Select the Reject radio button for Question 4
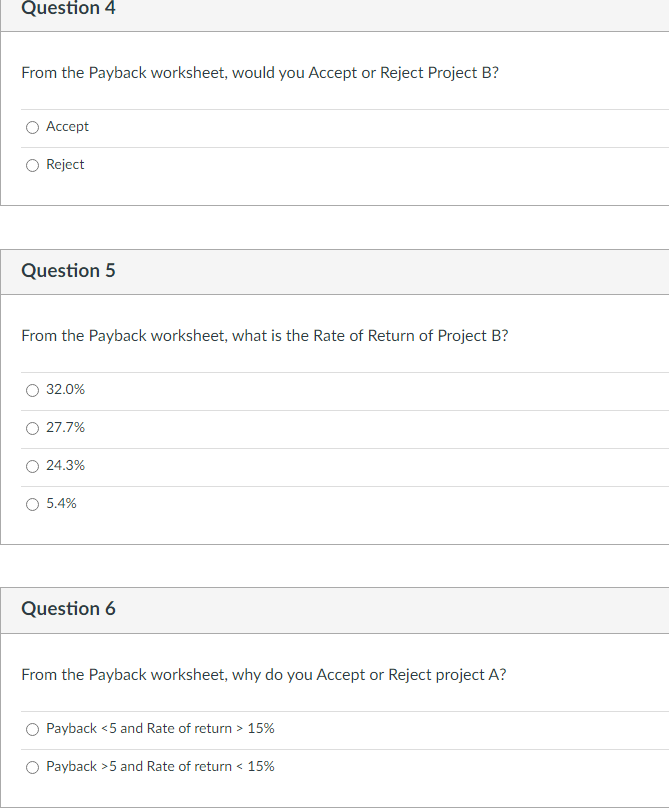Image resolution: width=669 pixels, height=808 pixels. (32, 165)
